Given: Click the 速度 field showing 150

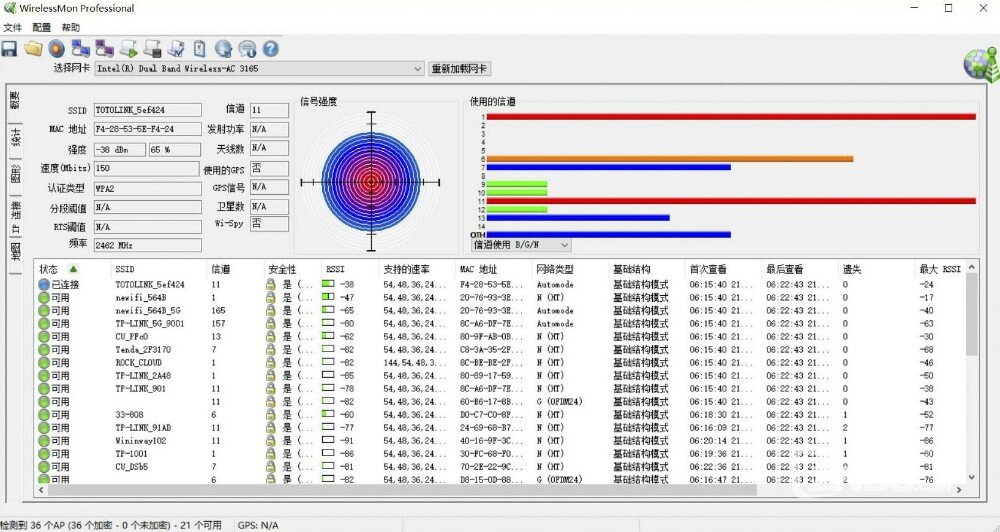Looking at the screenshot, I should pyautogui.click(x=146, y=168).
